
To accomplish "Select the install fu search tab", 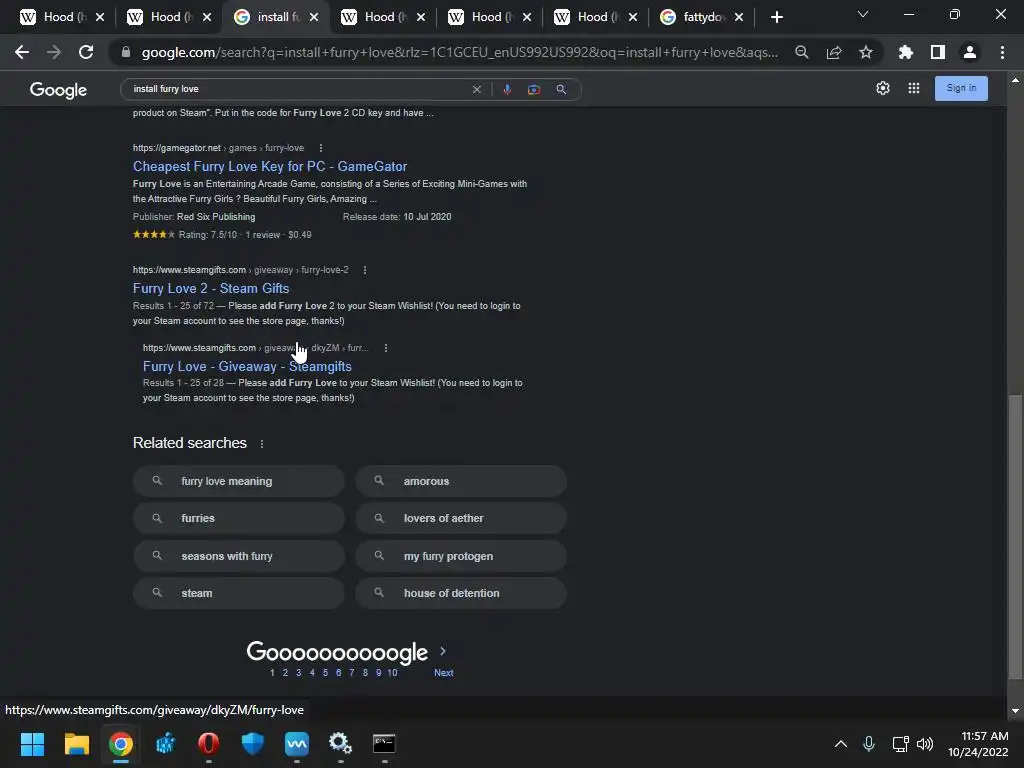I will [x=276, y=17].
